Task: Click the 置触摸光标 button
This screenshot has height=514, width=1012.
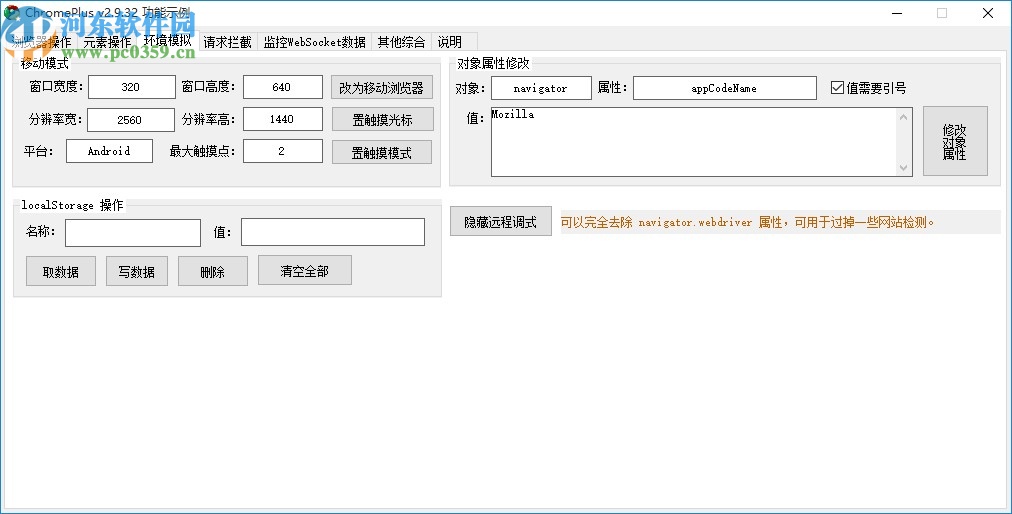Action: point(383,119)
